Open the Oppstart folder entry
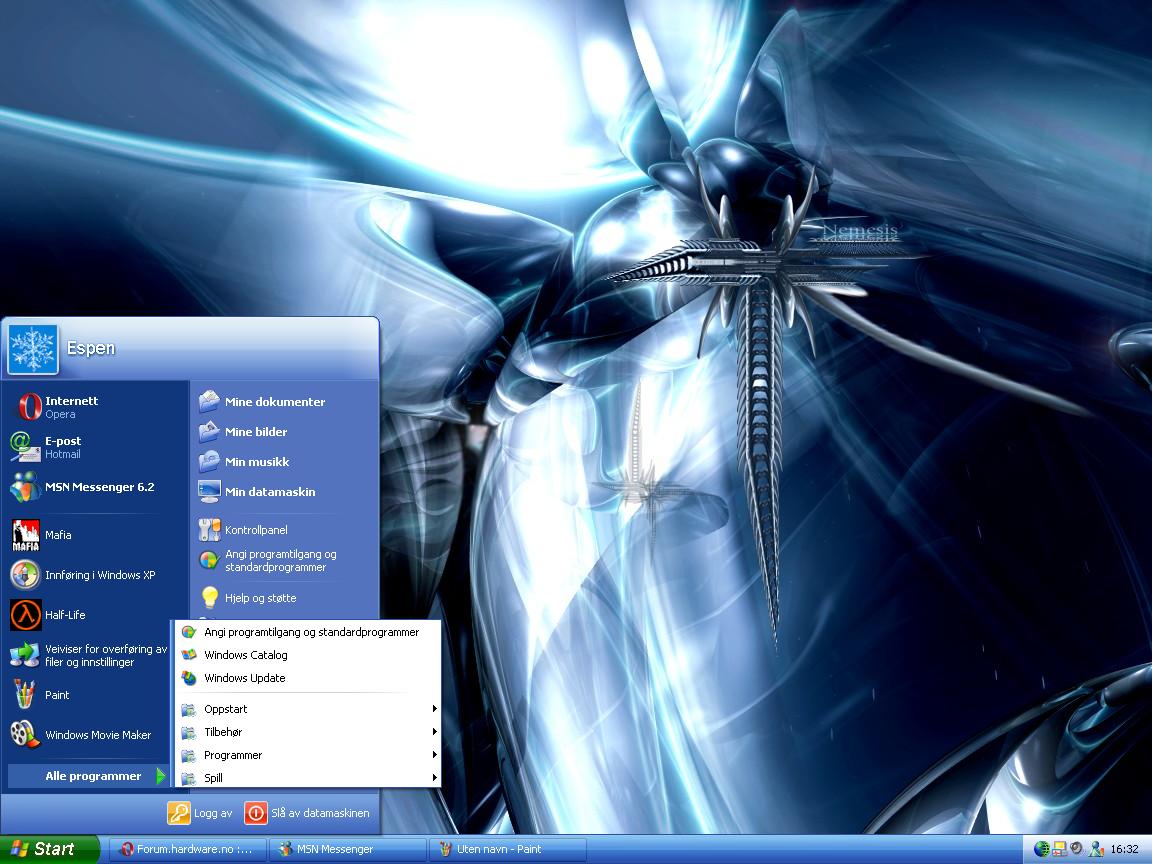This screenshot has width=1152, height=864. [x=307, y=709]
